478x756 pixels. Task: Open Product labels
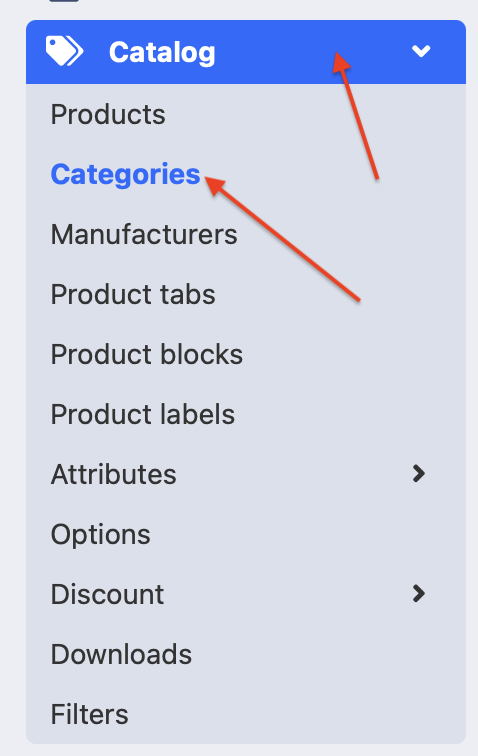tap(143, 414)
